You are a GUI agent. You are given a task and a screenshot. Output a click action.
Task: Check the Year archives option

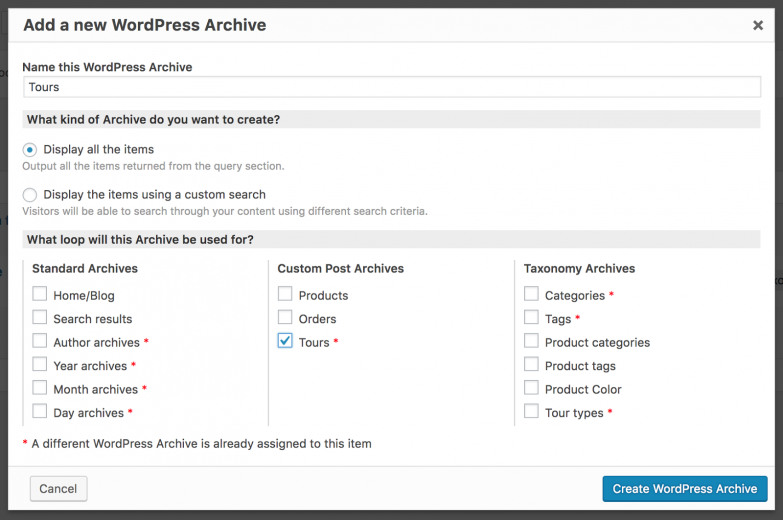pos(39,364)
